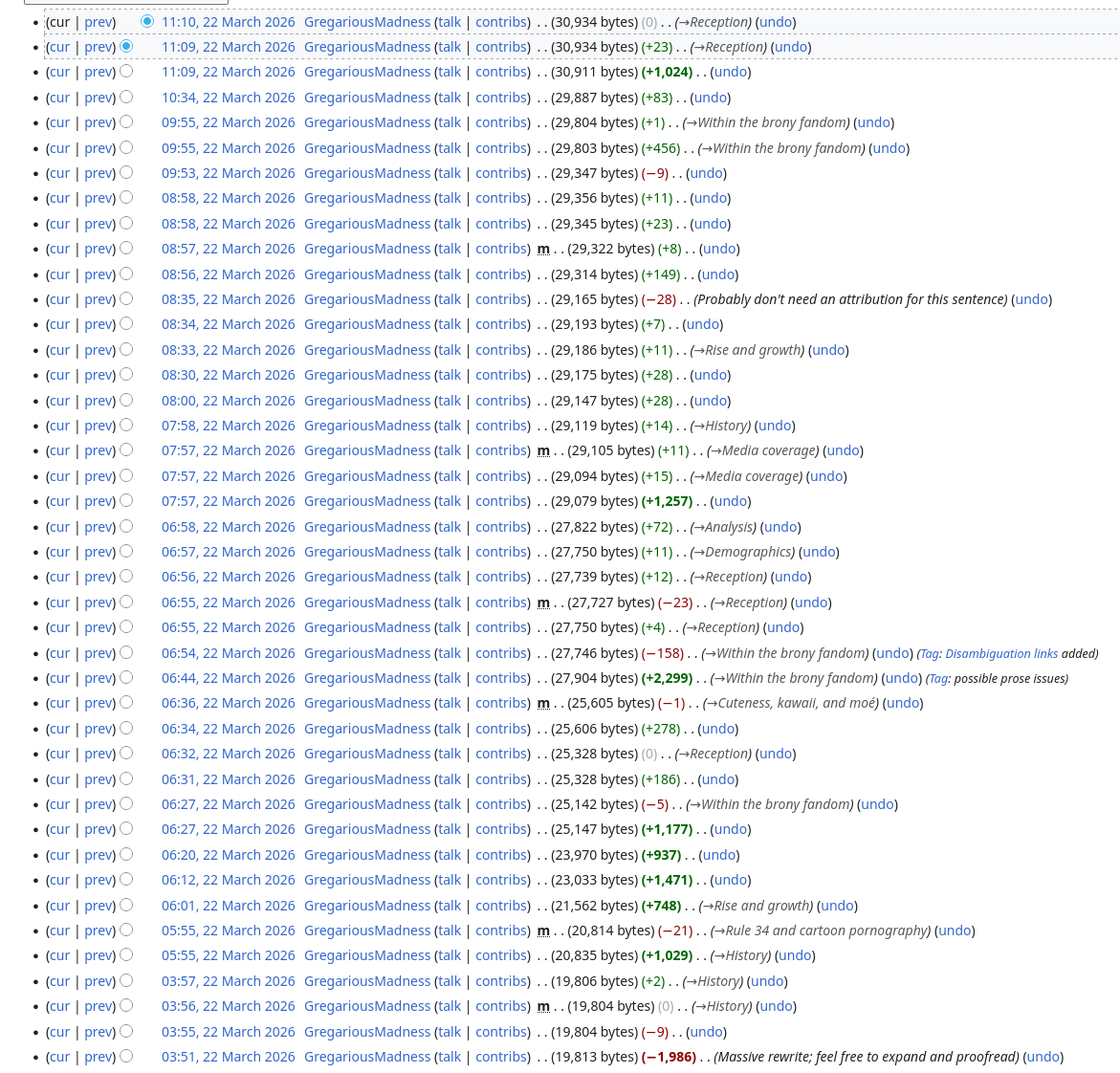The image size is (1120, 1073).
Task: Undo the 06:57 Demographics edit
Action: click(819, 552)
